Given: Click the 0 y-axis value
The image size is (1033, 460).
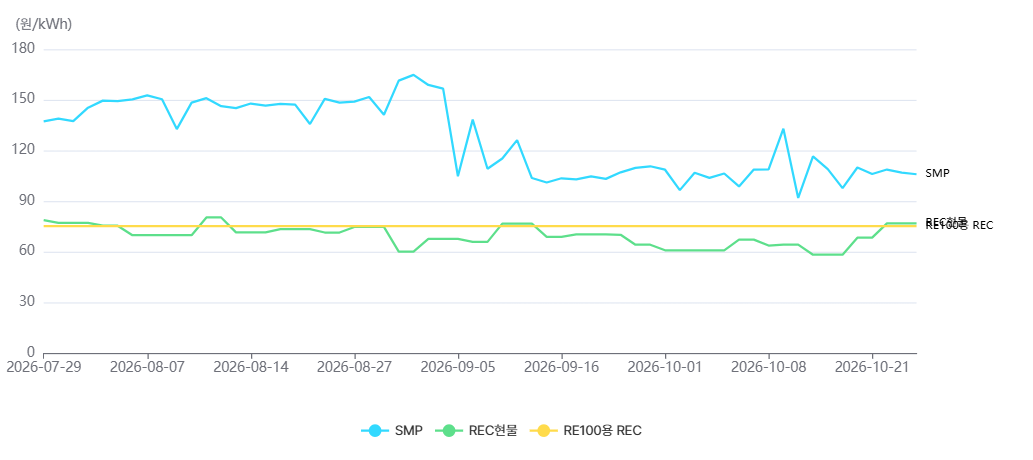Looking at the screenshot, I should coord(32,351).
